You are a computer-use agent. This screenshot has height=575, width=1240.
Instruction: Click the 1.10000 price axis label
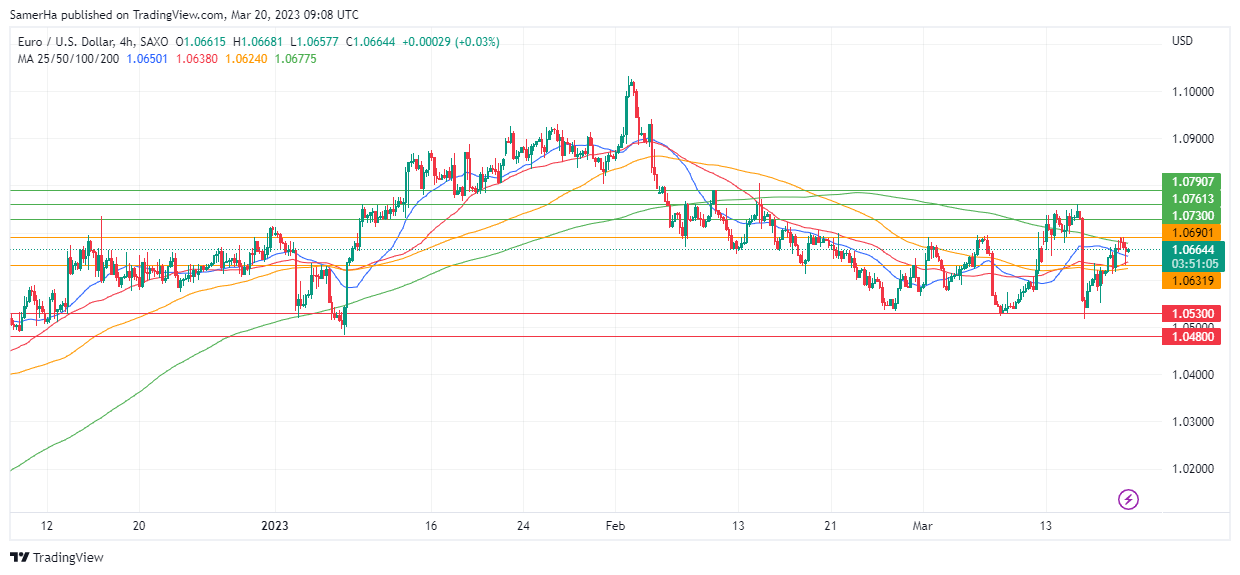pyautogui.click(x=1193, y=92)
